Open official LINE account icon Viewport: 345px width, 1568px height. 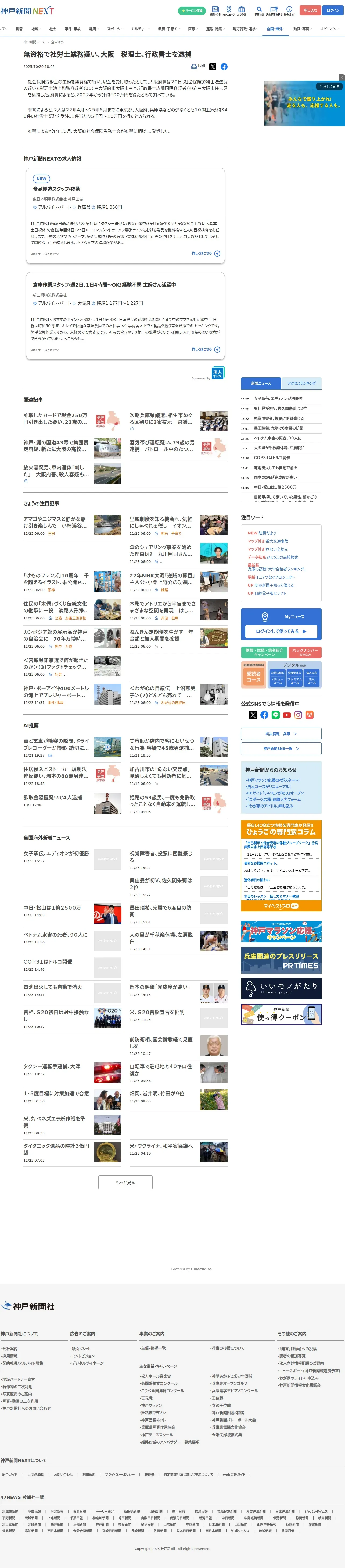[x=276, y=715]
